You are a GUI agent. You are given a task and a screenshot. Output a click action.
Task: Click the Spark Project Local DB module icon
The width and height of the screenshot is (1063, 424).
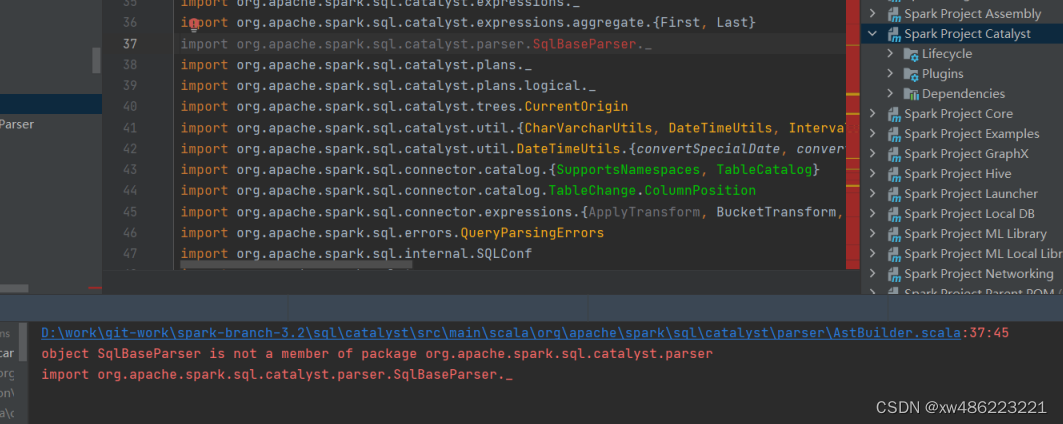coord(893,214)
